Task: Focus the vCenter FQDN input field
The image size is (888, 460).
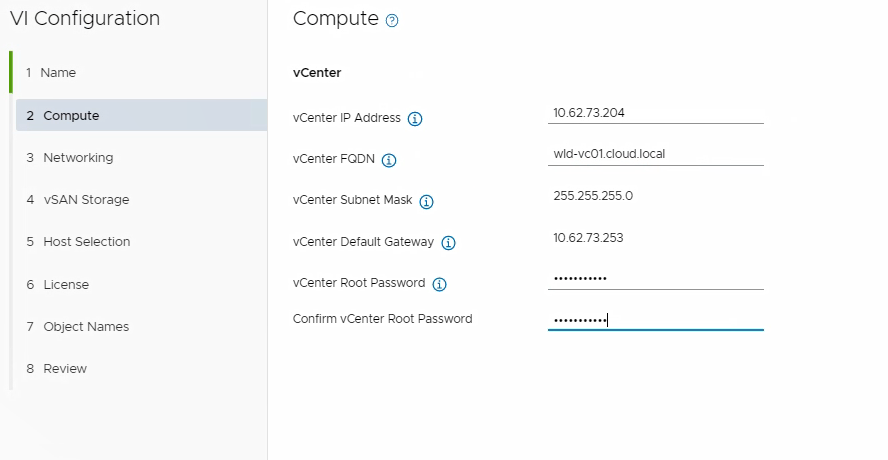Action: coord(655,155)
